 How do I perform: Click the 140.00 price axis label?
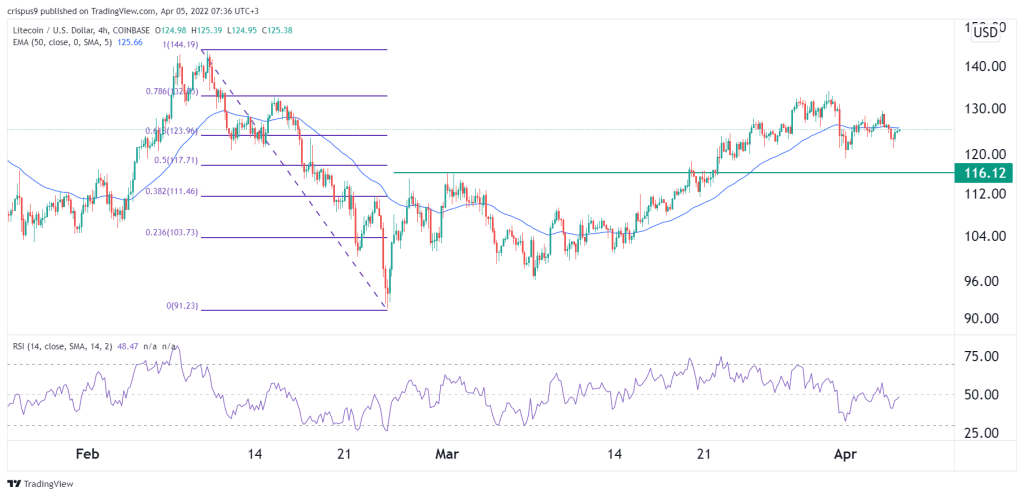[x=983, y=66]
